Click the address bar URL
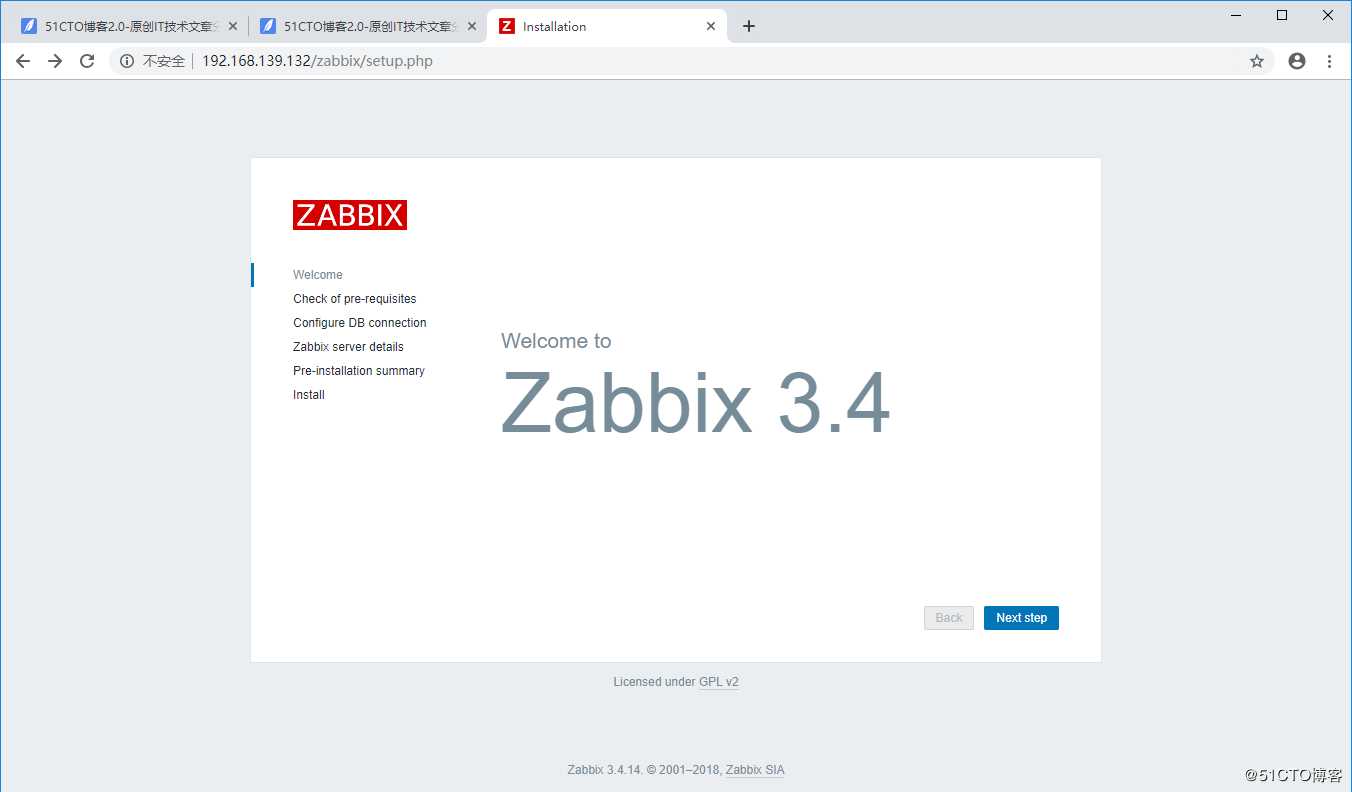This screenshot has height=792, width=1352. click(x=317, y=61)
